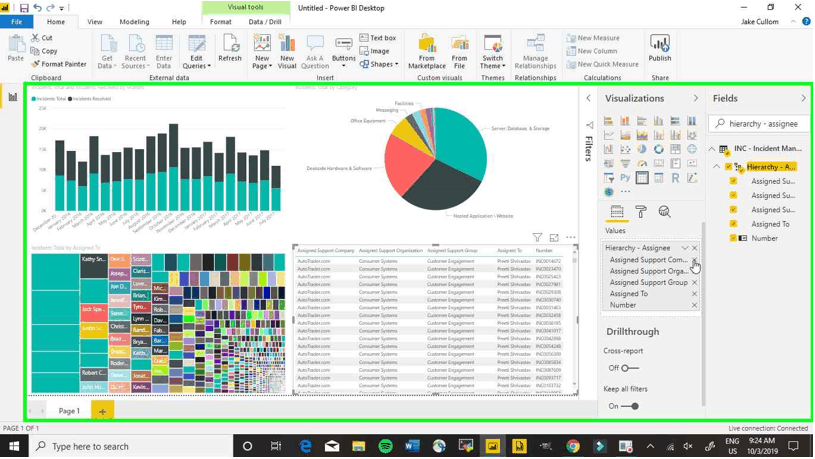Uncheck the Assigned To field checkbox
This screenshot has width=815, height=459.
click(733, 224)
